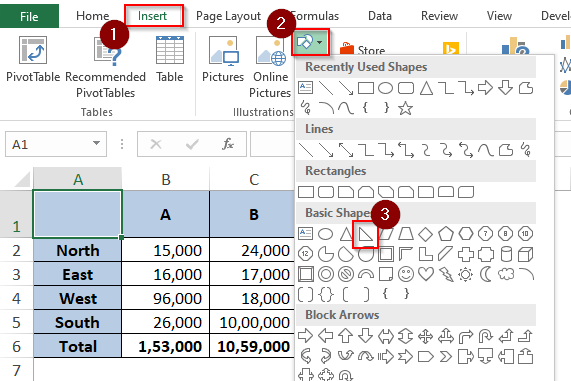Screen dimensions: 571x381
Task: Select the Right Triangle in Basic Shapes
Action: tap(366, 234)
